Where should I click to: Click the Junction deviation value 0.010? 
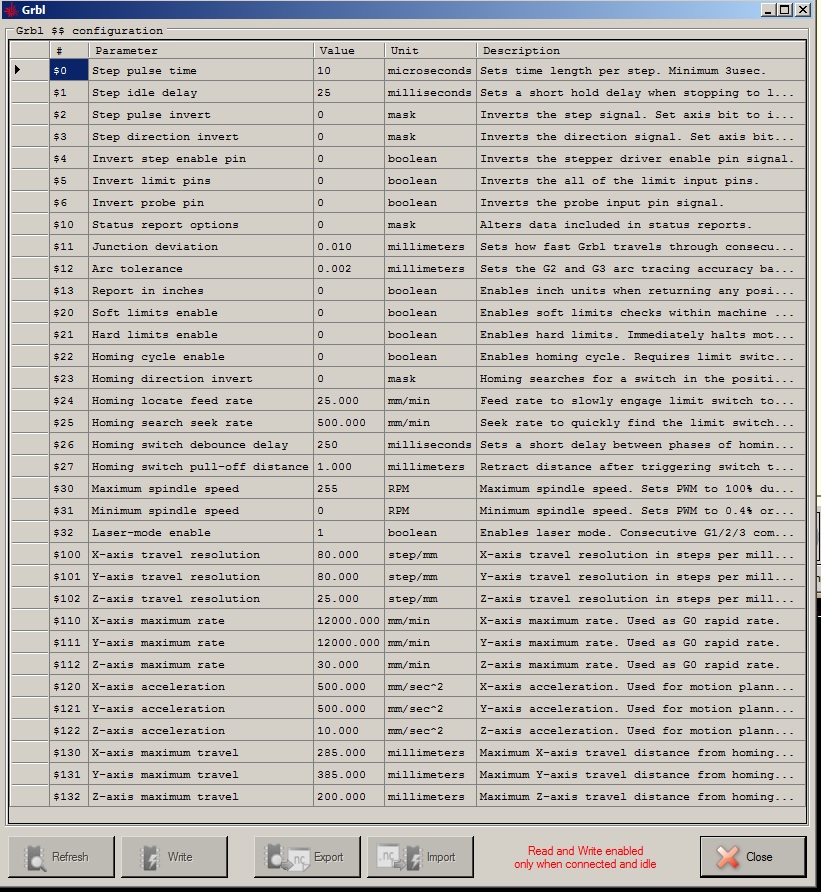[x=349, y=246]
